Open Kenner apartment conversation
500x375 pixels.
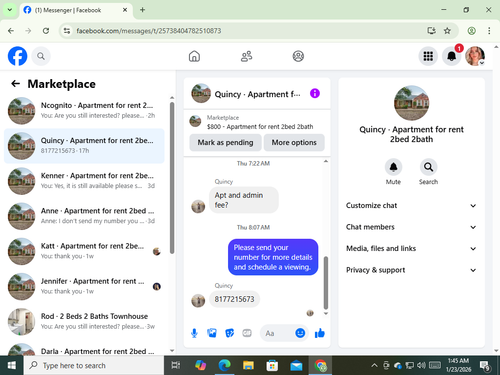[x=84, y=181]
